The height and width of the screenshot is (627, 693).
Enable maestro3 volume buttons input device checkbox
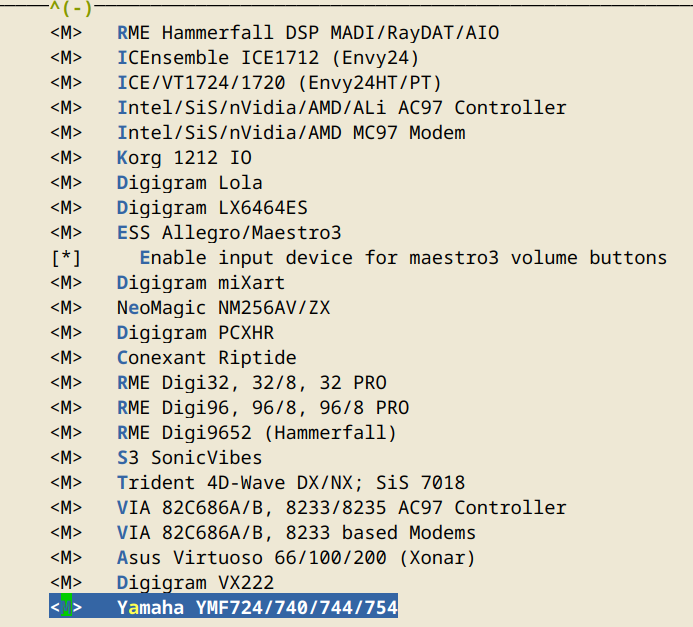pyautogui.click(x=65, y=258)
